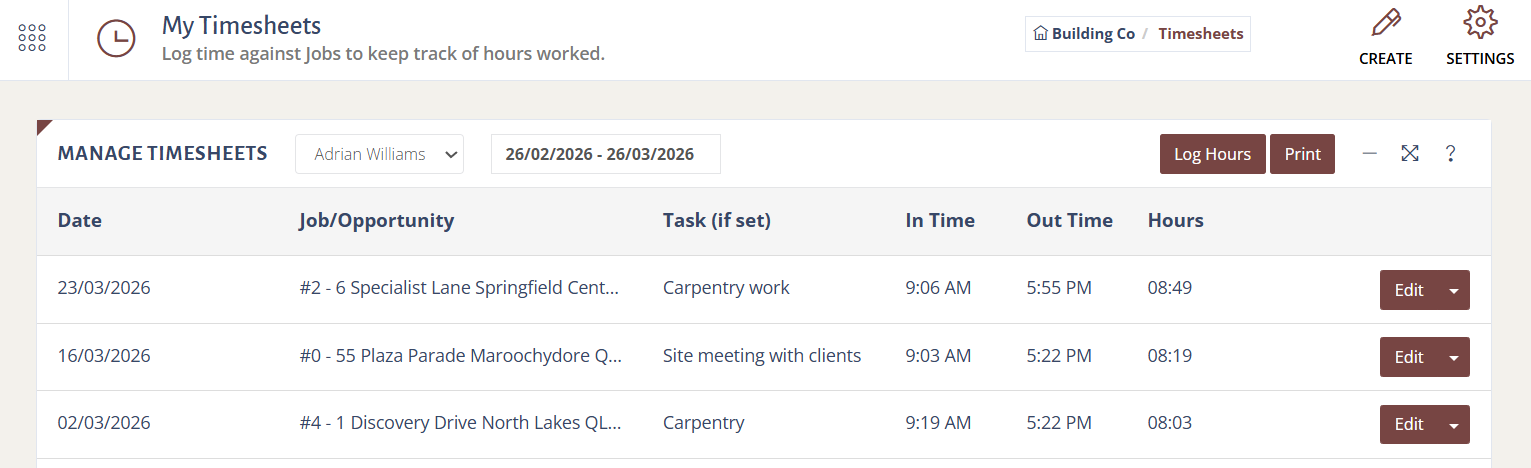The width and height of the screenshot is (1531, 468).
Task: Go to Building Co breadcrumb link
Action: (1093, 34)
